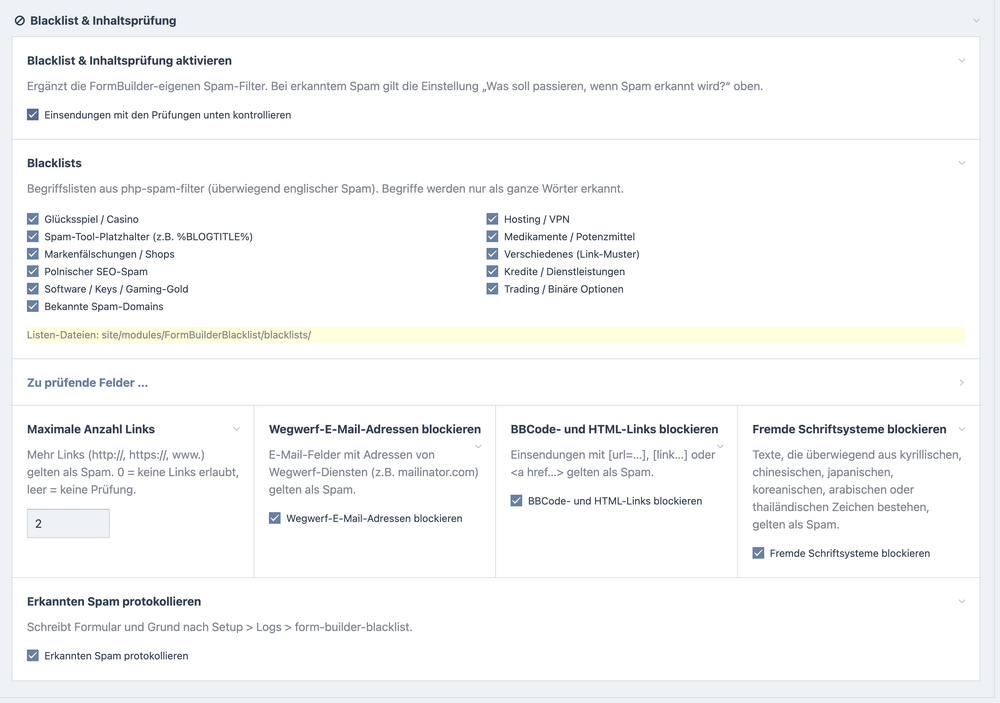The height and width of the screenshot is (703, 1000).
Task: Collapse the Blacklist & Inhaltsprüfung fieldset chevron
Action: 976,20
